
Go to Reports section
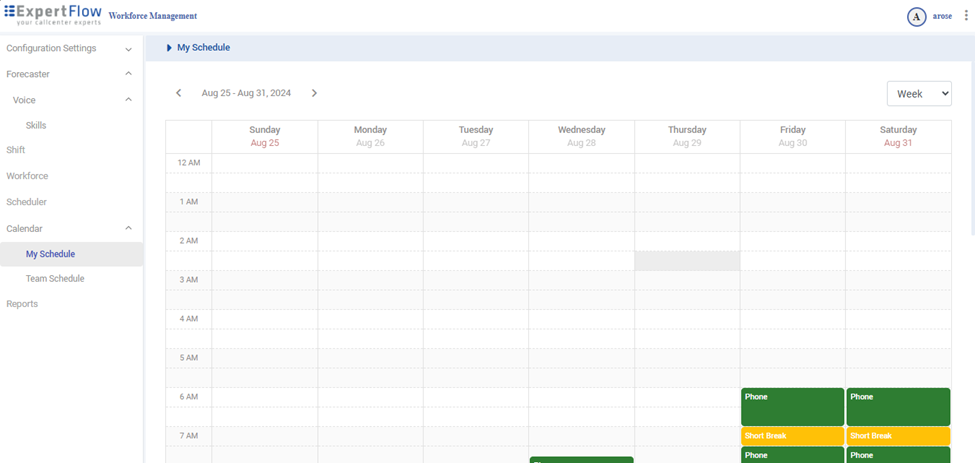tap(22, 304)
